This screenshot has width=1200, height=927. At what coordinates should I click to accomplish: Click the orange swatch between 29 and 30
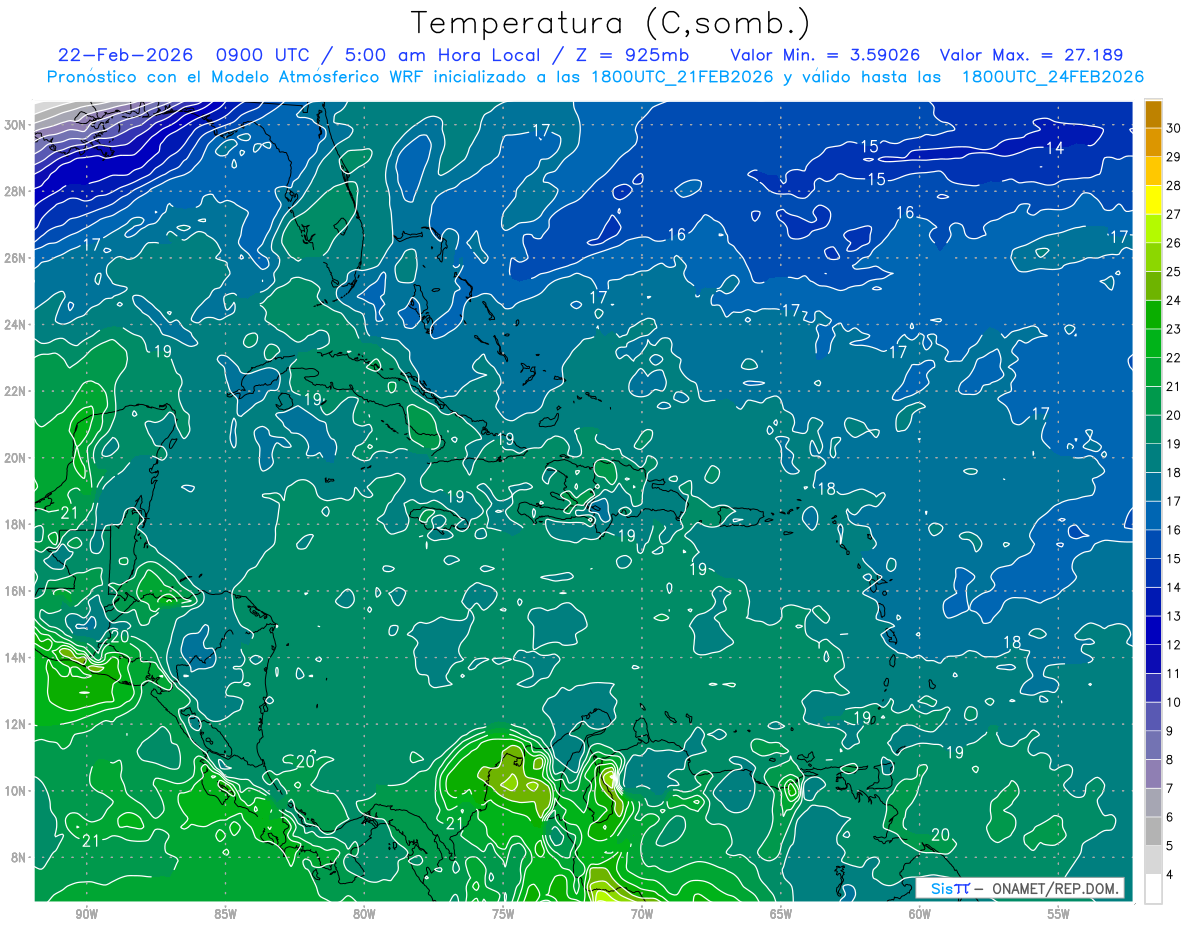(1154, 143)
